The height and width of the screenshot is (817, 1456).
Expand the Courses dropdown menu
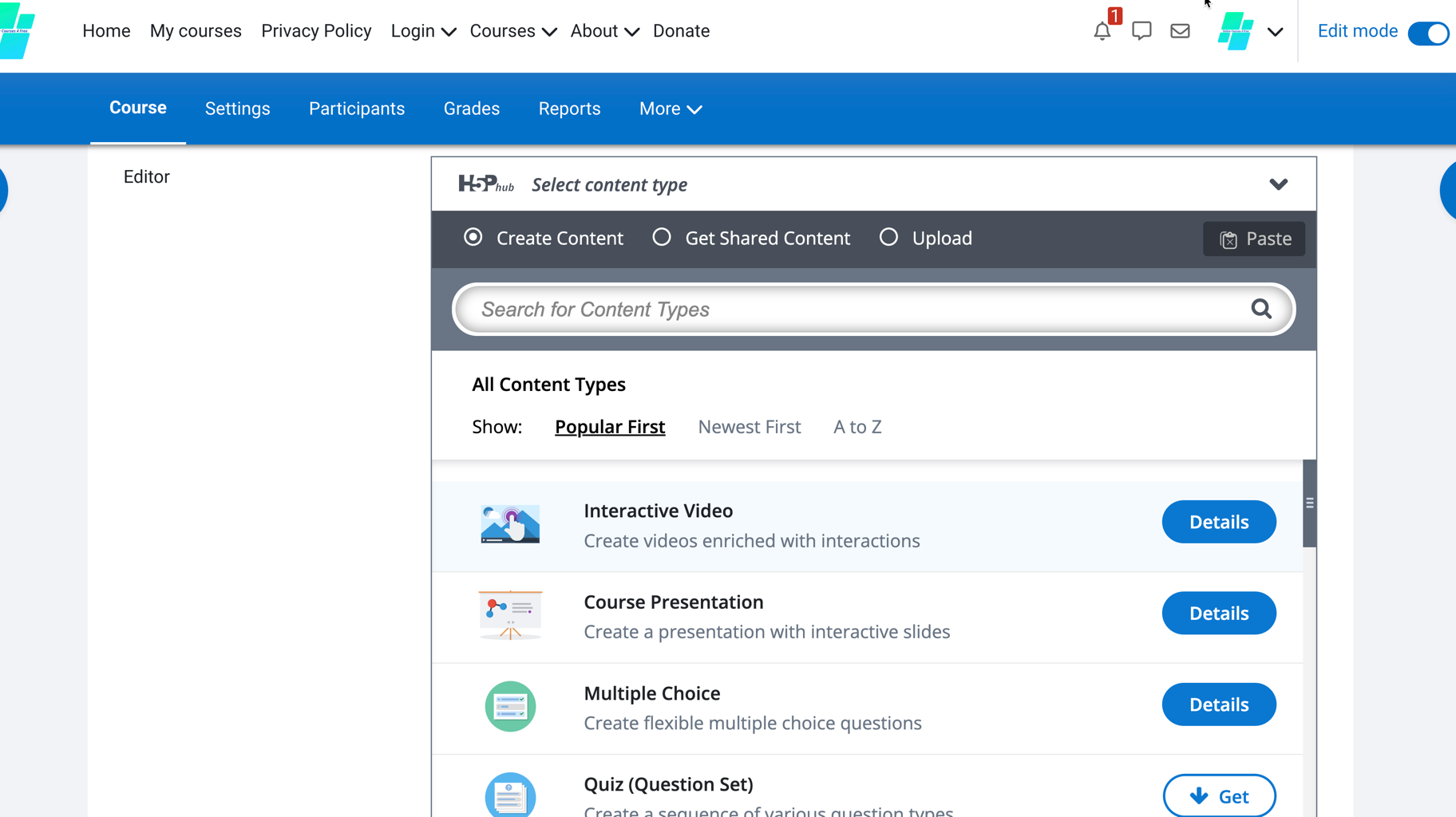tap(513, 31)
